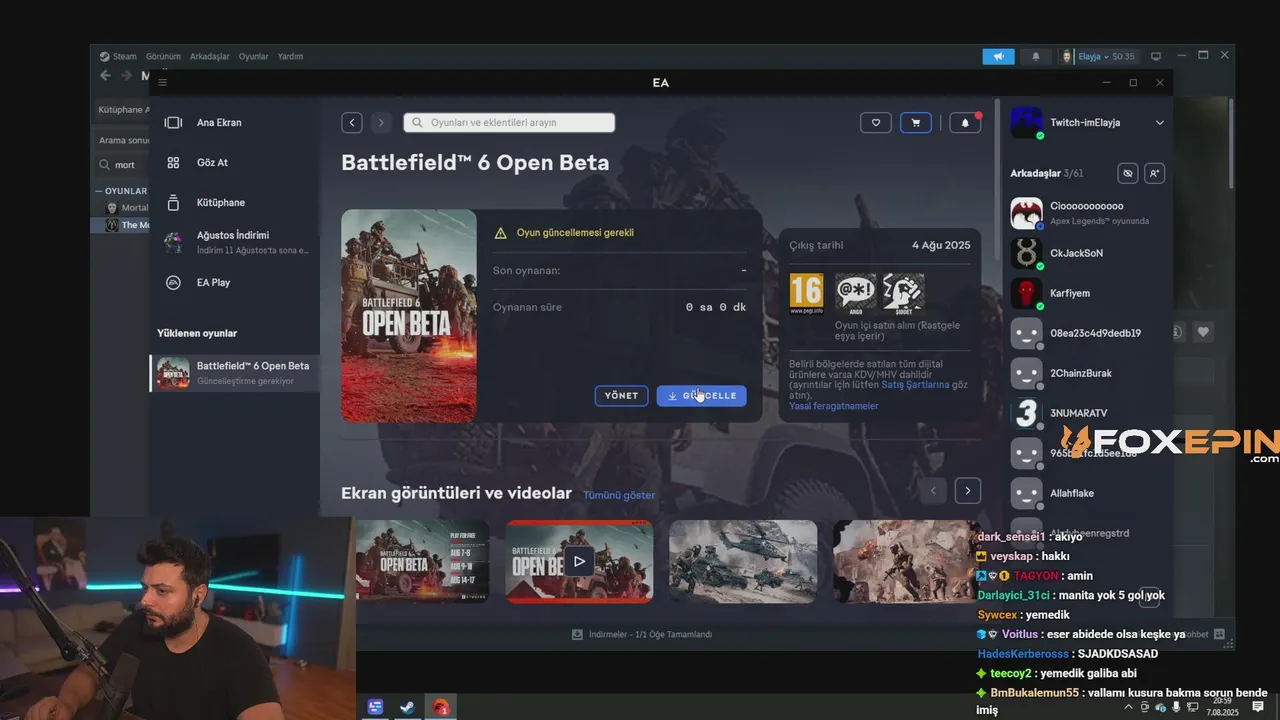Toggle friends visibility eye icon
The width and height of the screenshot is (1280, 720).
[1128, 173]
